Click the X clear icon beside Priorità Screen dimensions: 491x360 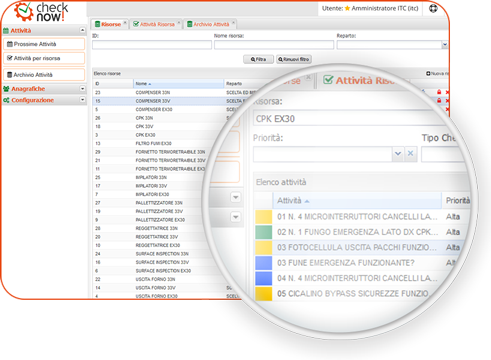(411, 153)
